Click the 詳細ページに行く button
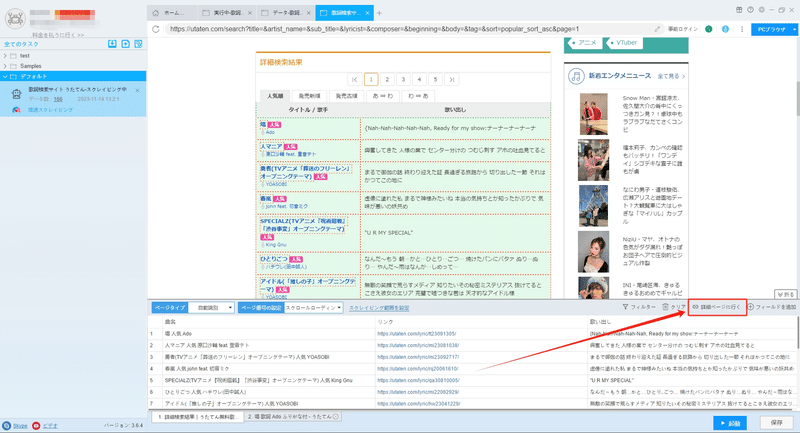The height and width of the screenshot is (433, 800). pos(717,307)
